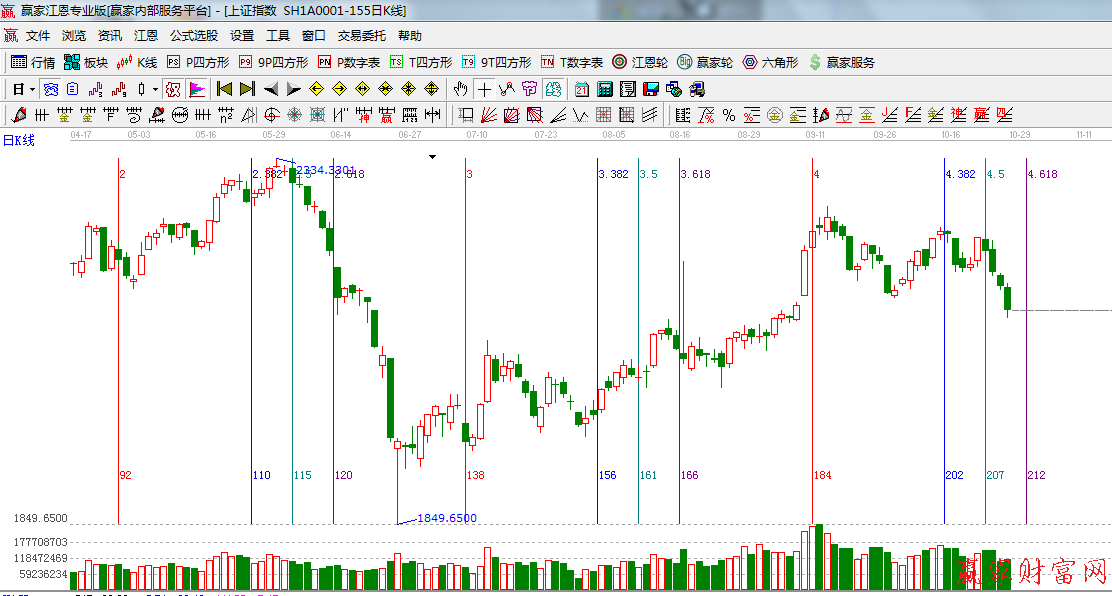This screenshot has height=596, width=1112.
Task: Open the 六角形 hexagon chart tool
Action: [x=770, y=62]
